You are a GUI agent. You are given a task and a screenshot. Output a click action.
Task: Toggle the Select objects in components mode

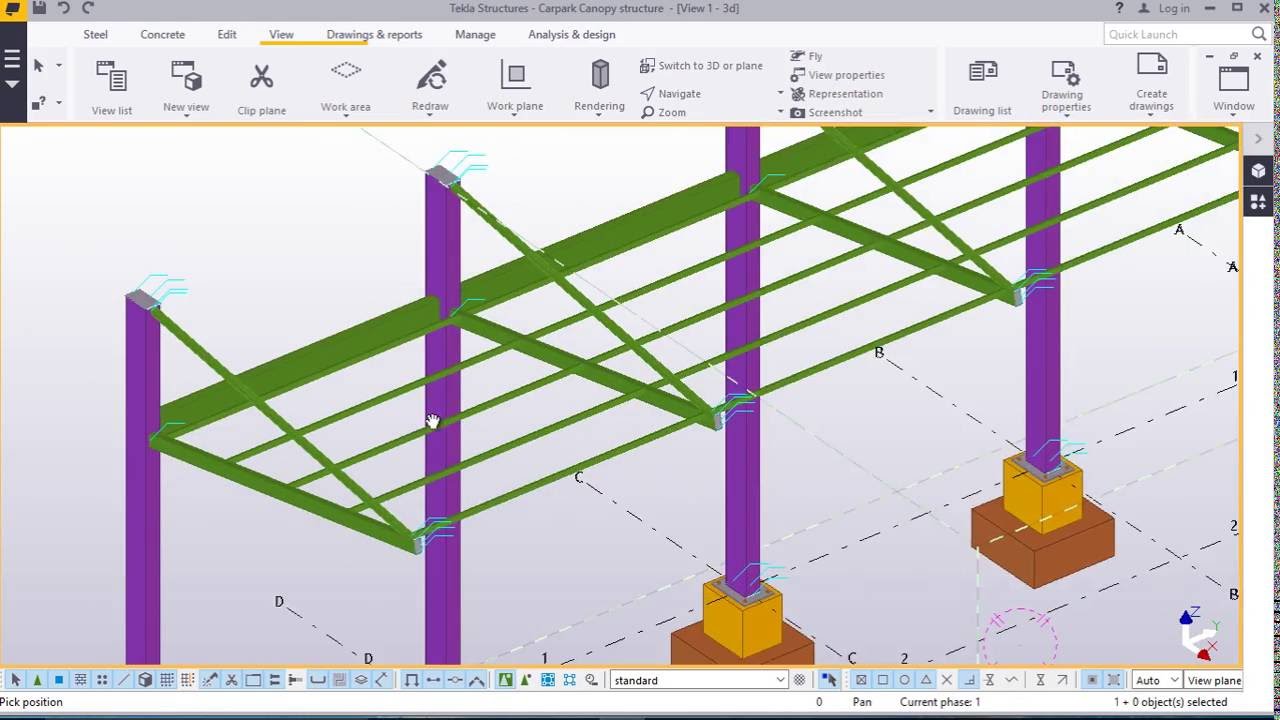[57, 679]
